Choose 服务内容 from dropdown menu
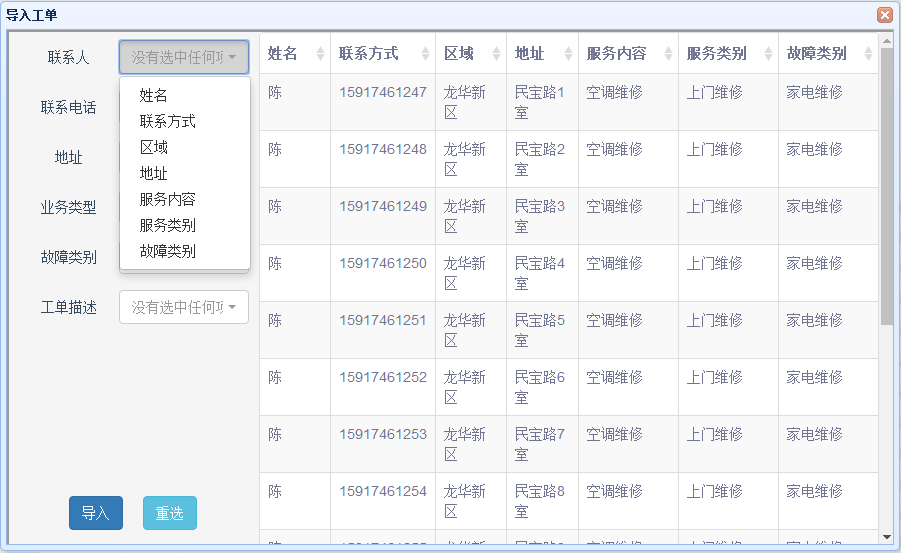This screenshot has width=901, height=553. tap(168, 199)
